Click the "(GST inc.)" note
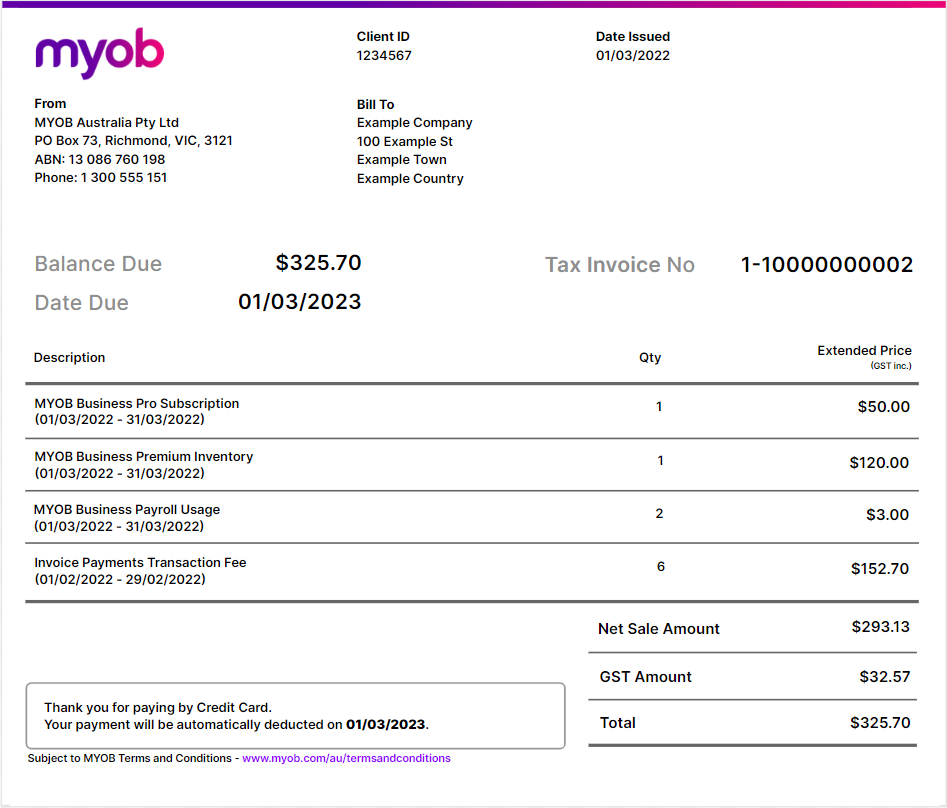 [x=891, y=366]
